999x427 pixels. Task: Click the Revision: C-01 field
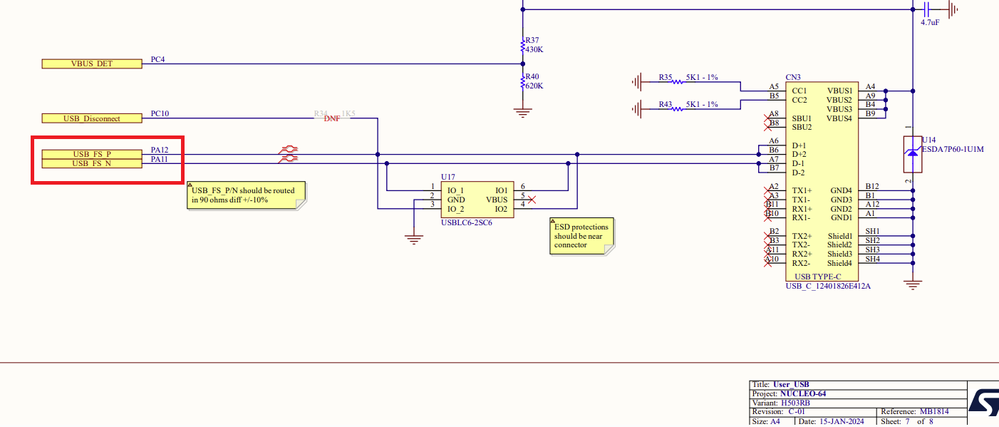pyautogui.click(x=814, y=412)
